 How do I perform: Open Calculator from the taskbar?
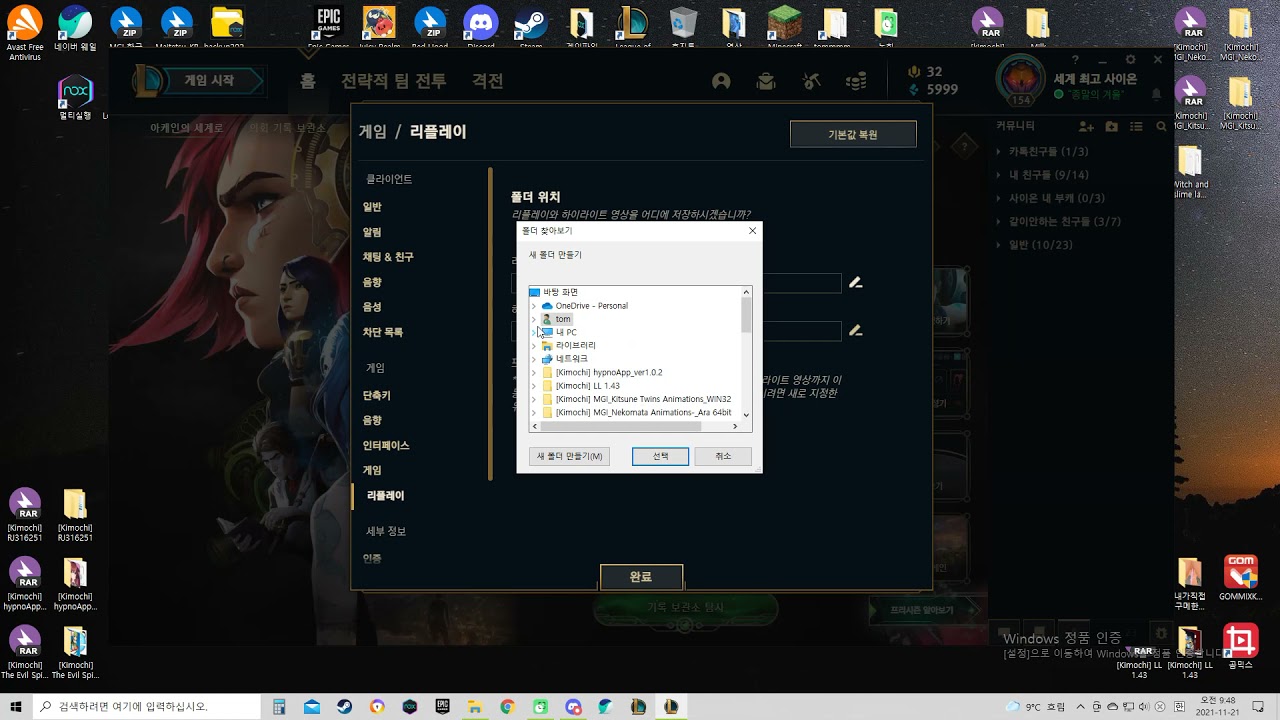click(x=280, y=707)
